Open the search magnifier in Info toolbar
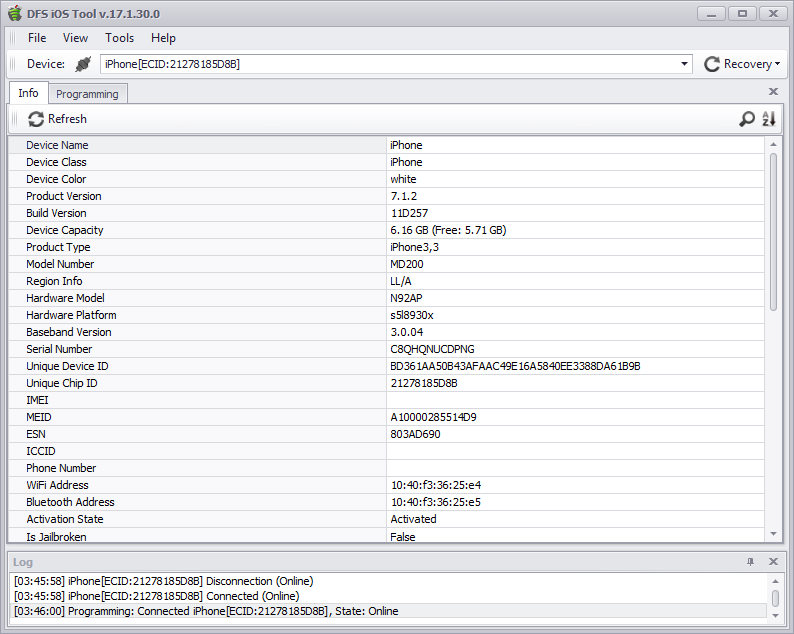Screen dimensions: 794x634 coord(747,119)
